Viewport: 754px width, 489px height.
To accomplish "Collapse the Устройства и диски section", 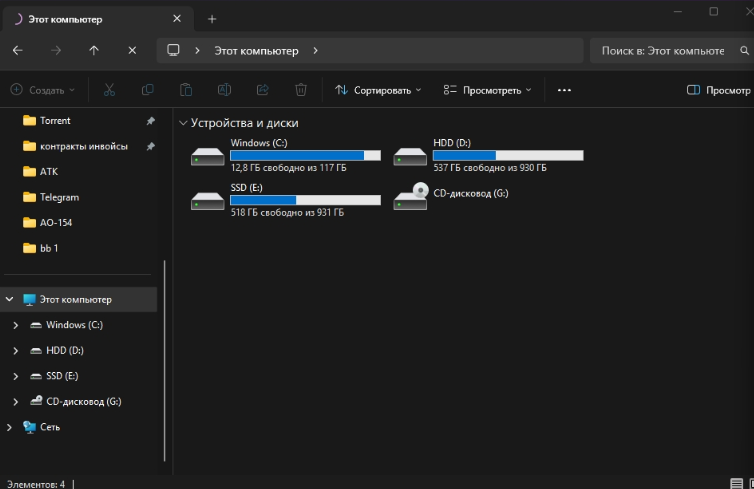I will (x=182, y=123).
